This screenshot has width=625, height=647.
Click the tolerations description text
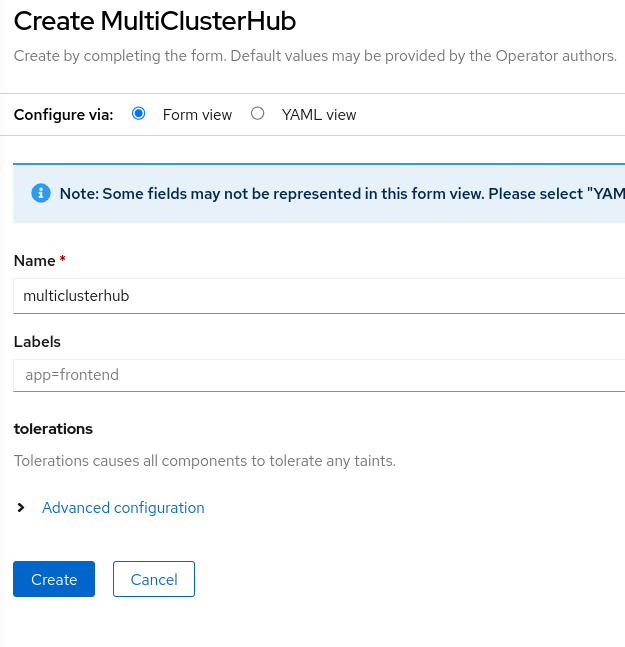pyautogui.click(x=205, y=461)
